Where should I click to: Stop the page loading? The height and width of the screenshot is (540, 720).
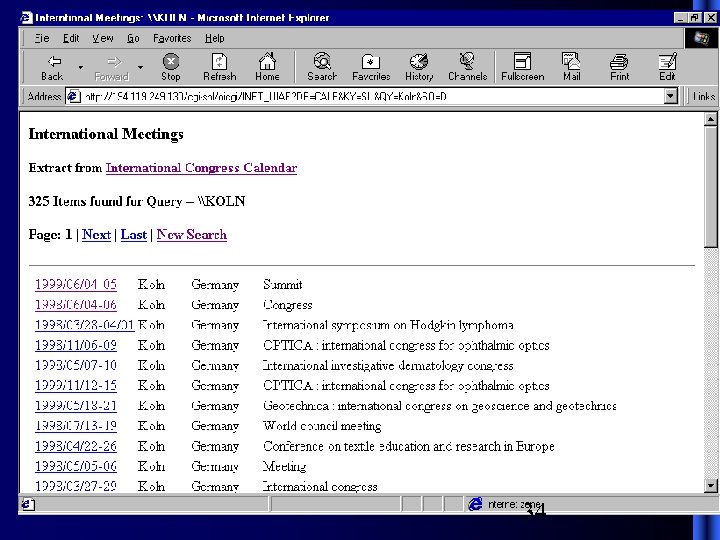point(171,67)
